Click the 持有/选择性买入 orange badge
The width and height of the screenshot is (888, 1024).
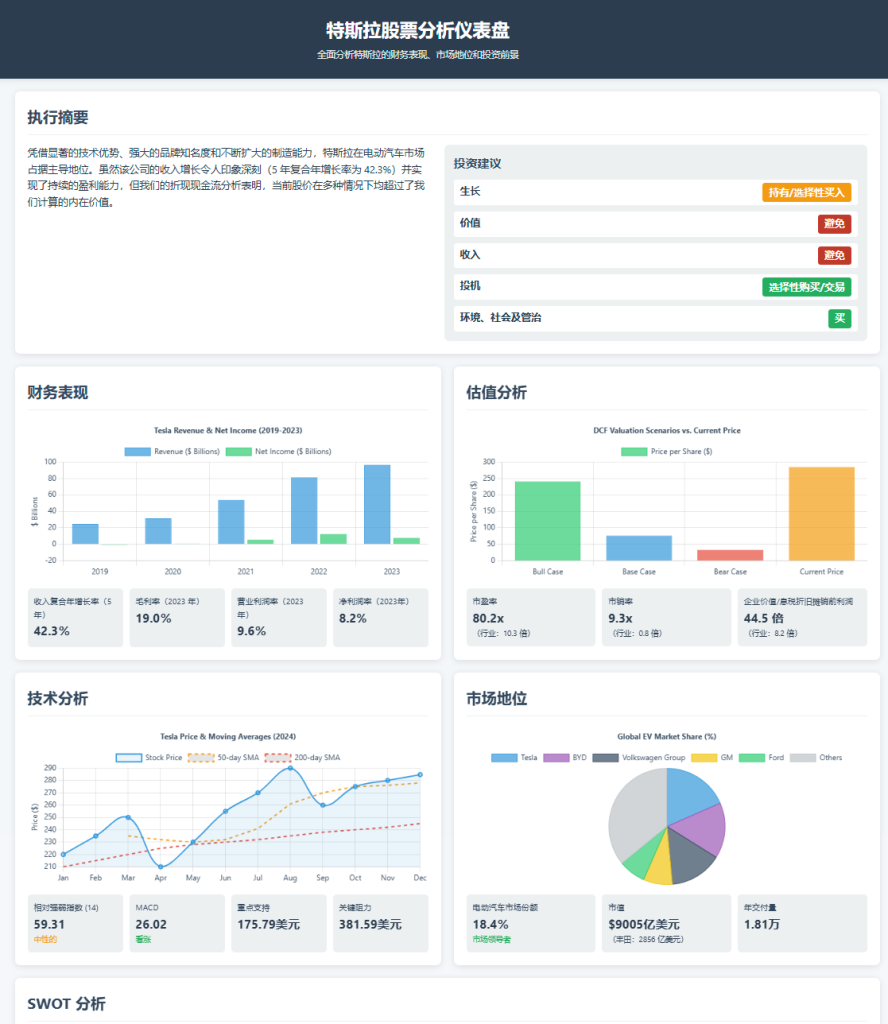click(x=806, y=193)
